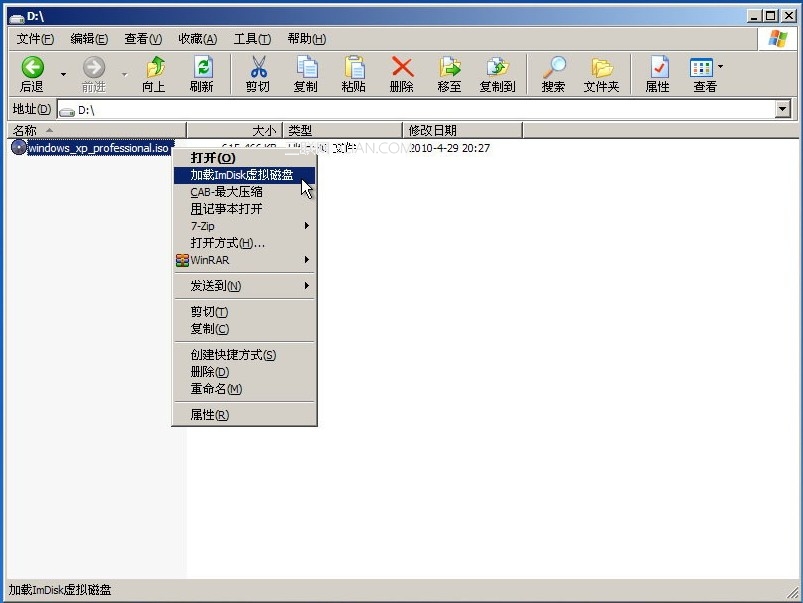Choose 复制(C) in context menu
Screen dimensions: 803x603
click(x=244, y=328)
